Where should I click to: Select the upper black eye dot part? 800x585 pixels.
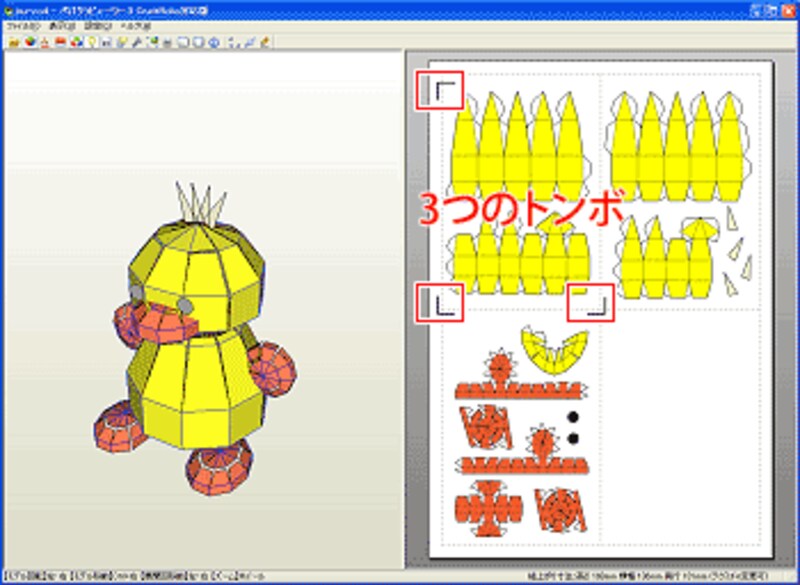[572, 417]
